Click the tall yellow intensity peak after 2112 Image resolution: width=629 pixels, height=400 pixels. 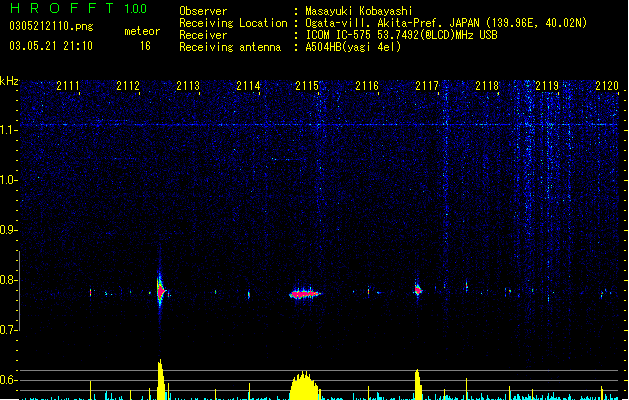tap(161, 379)
